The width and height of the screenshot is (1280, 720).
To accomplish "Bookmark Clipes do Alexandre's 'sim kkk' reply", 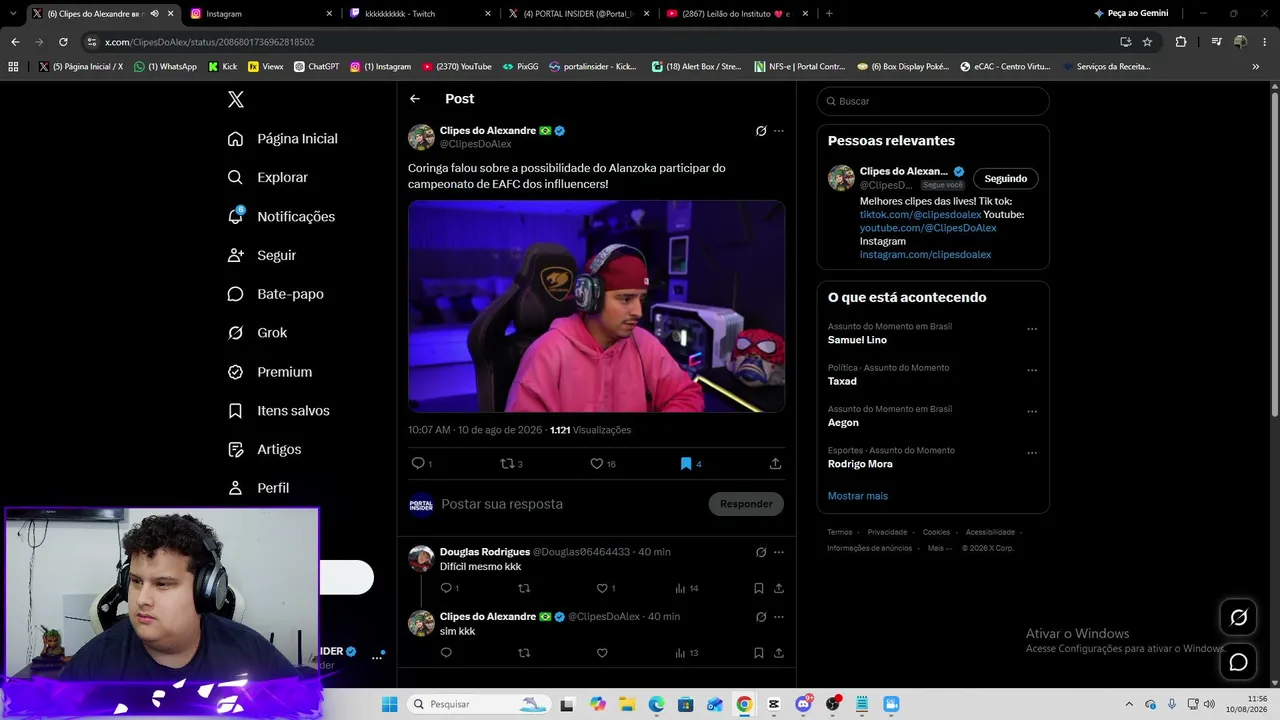I will (x=759, y=653).
